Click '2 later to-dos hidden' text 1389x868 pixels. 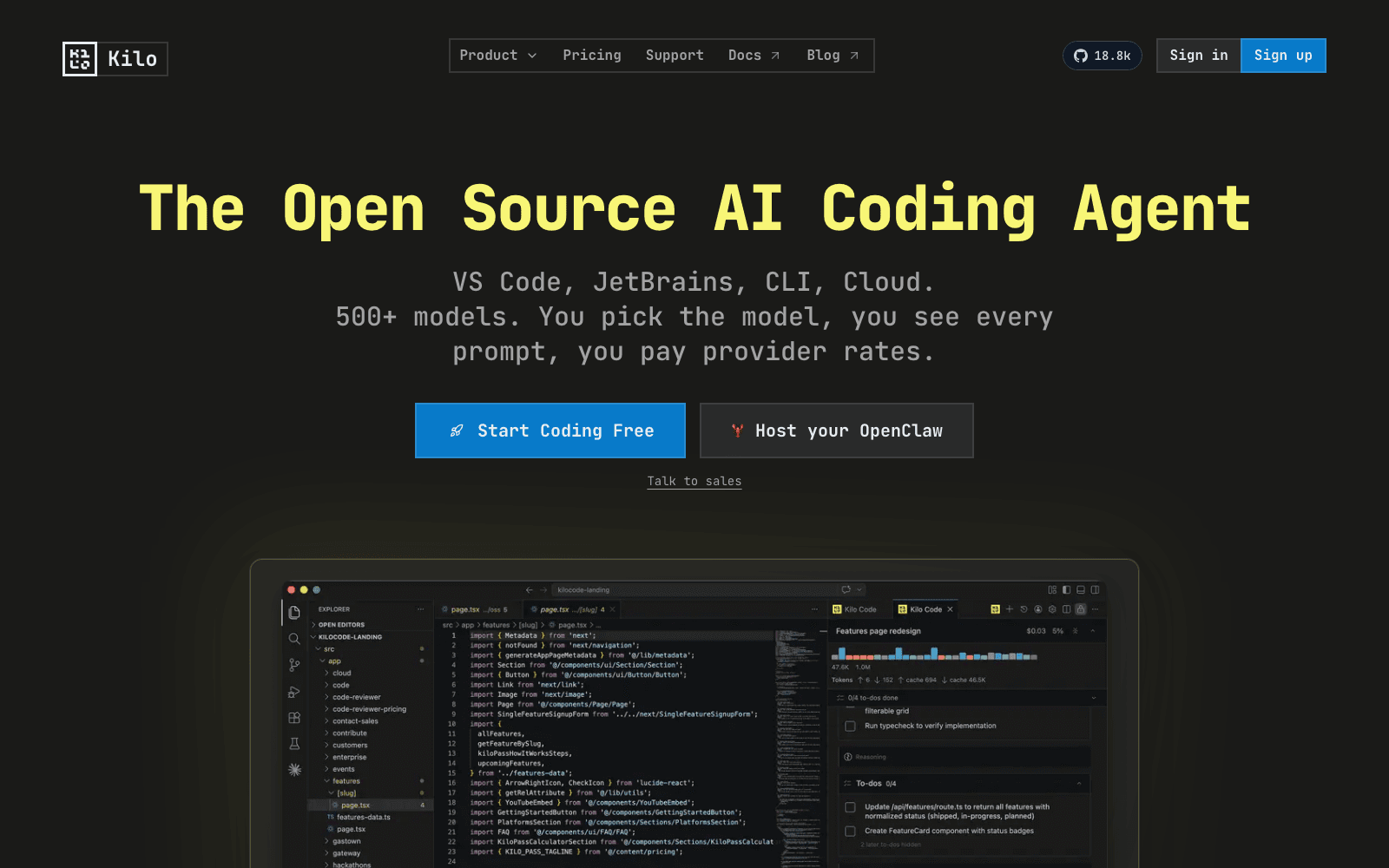(891, 845)
